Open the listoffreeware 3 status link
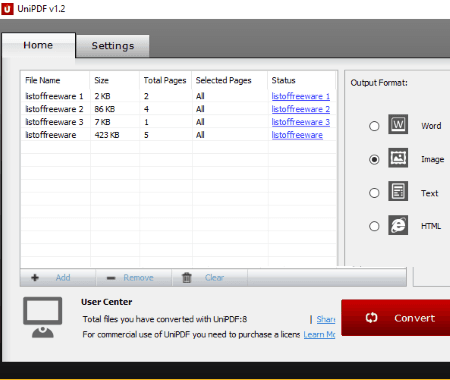Screen dimensions: 450x380 pos(301,122)
